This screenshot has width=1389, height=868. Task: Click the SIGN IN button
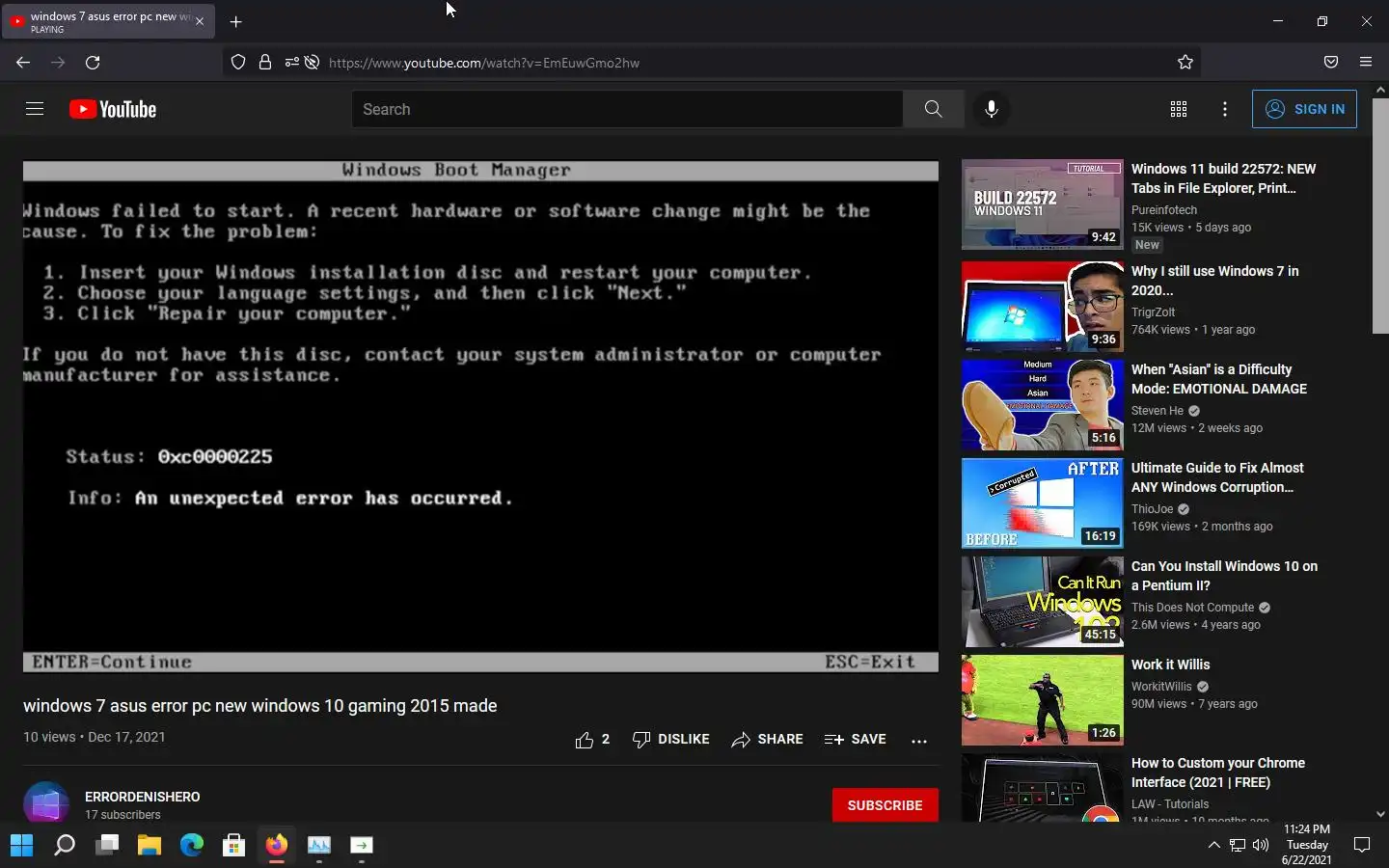point(1304,109)
